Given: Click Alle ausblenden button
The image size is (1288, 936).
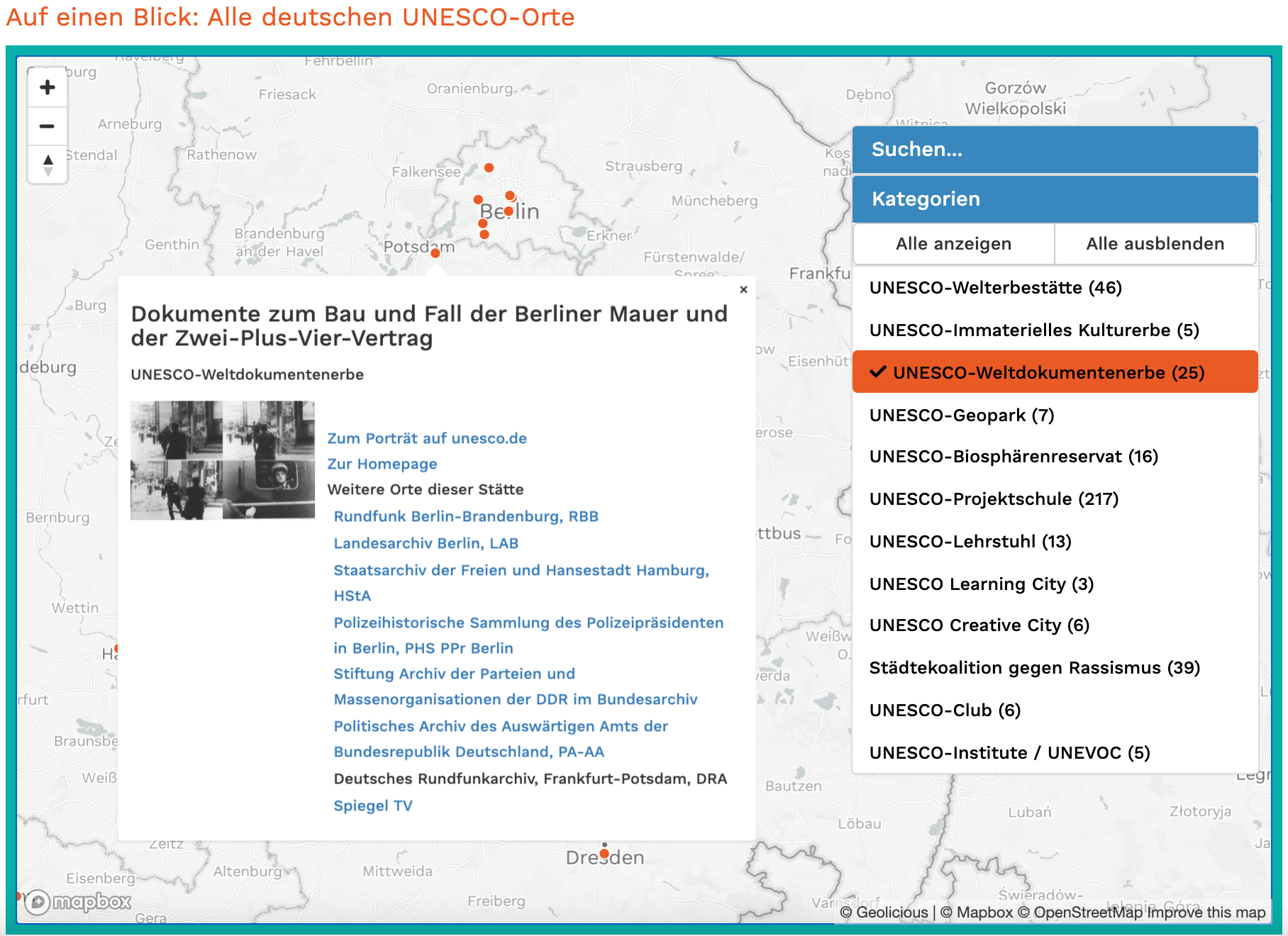Looking at the screenshot, I should tap(1155, 244).
